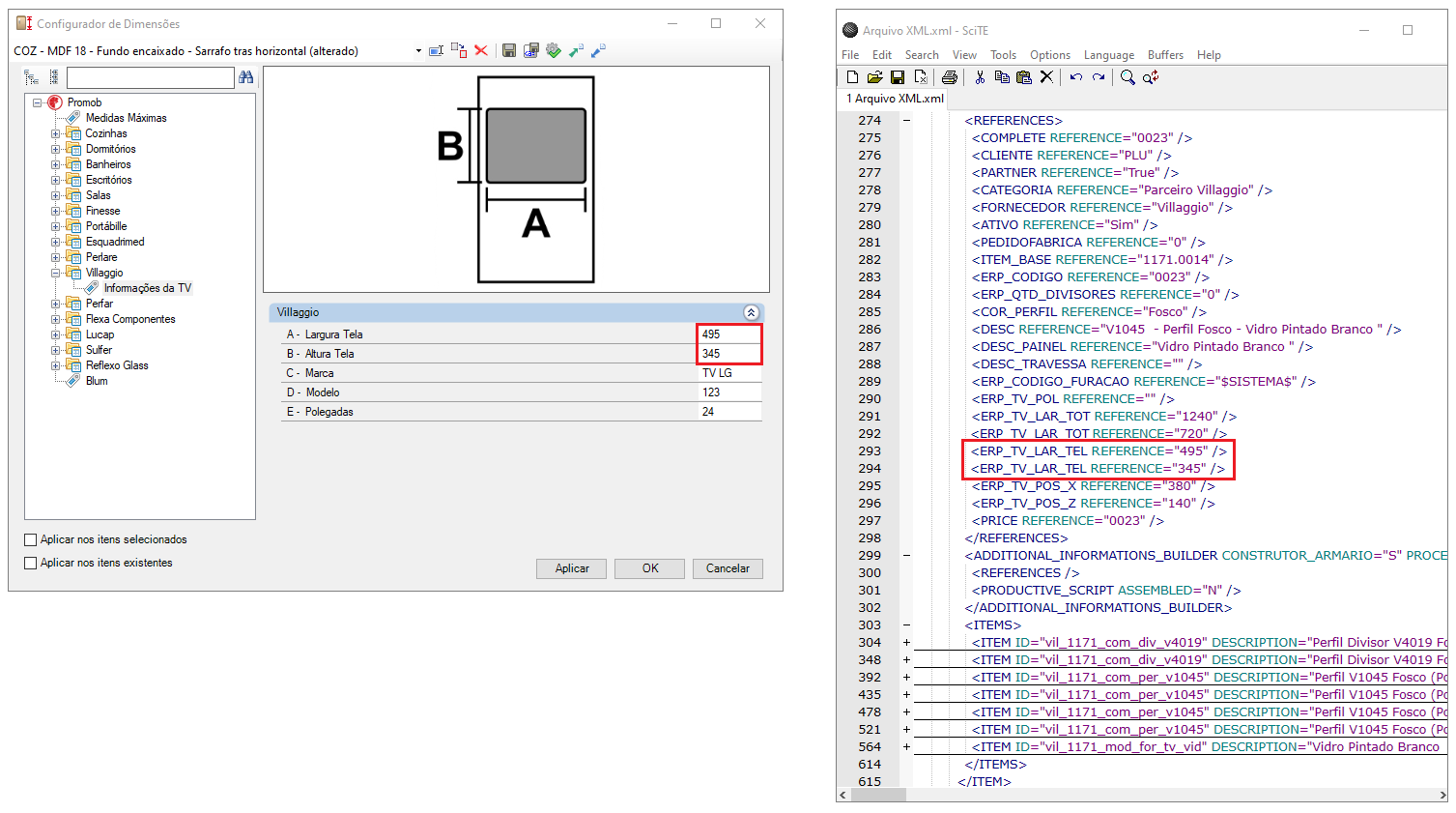Expand the Dormitórios tree node
Screen dimensions: 1456x813
[55, 149]
